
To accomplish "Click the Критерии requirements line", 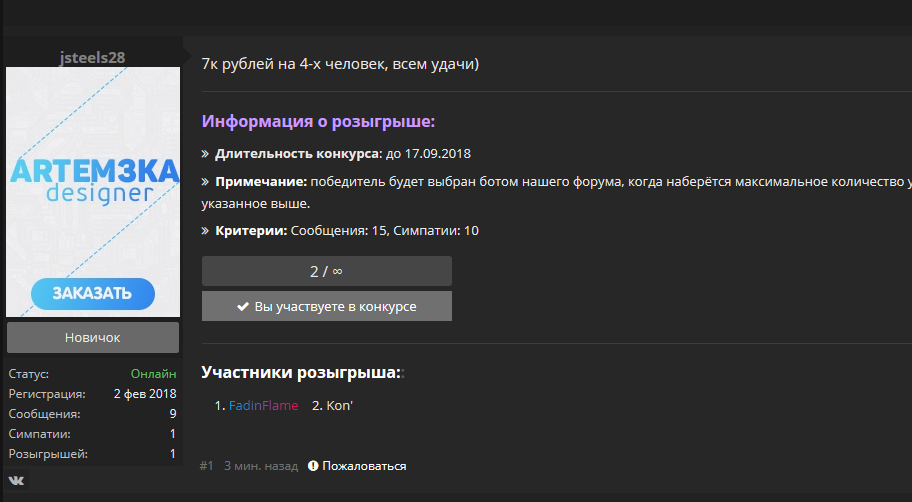I will 340,230.
